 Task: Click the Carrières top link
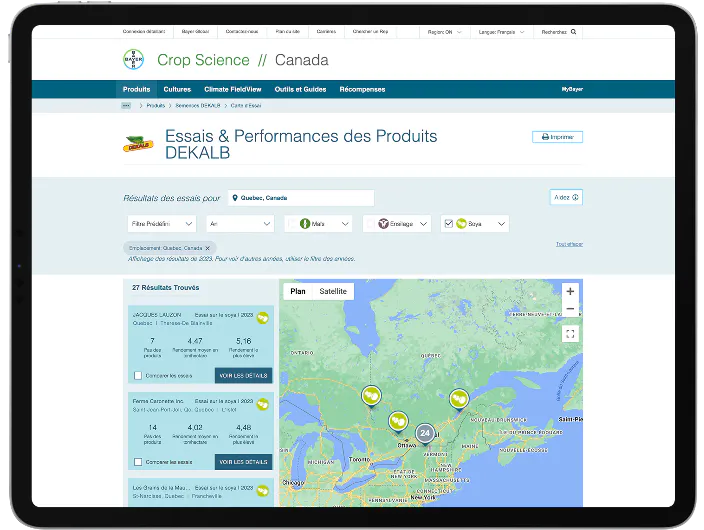[x=326, y=31]
